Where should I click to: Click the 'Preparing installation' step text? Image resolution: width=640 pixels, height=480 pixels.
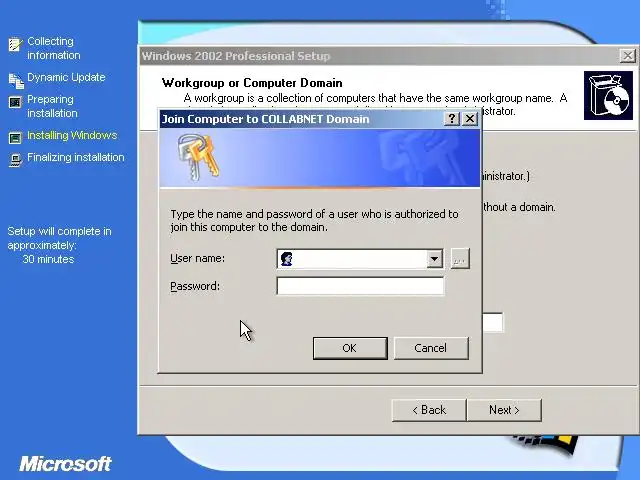[52, 106]
